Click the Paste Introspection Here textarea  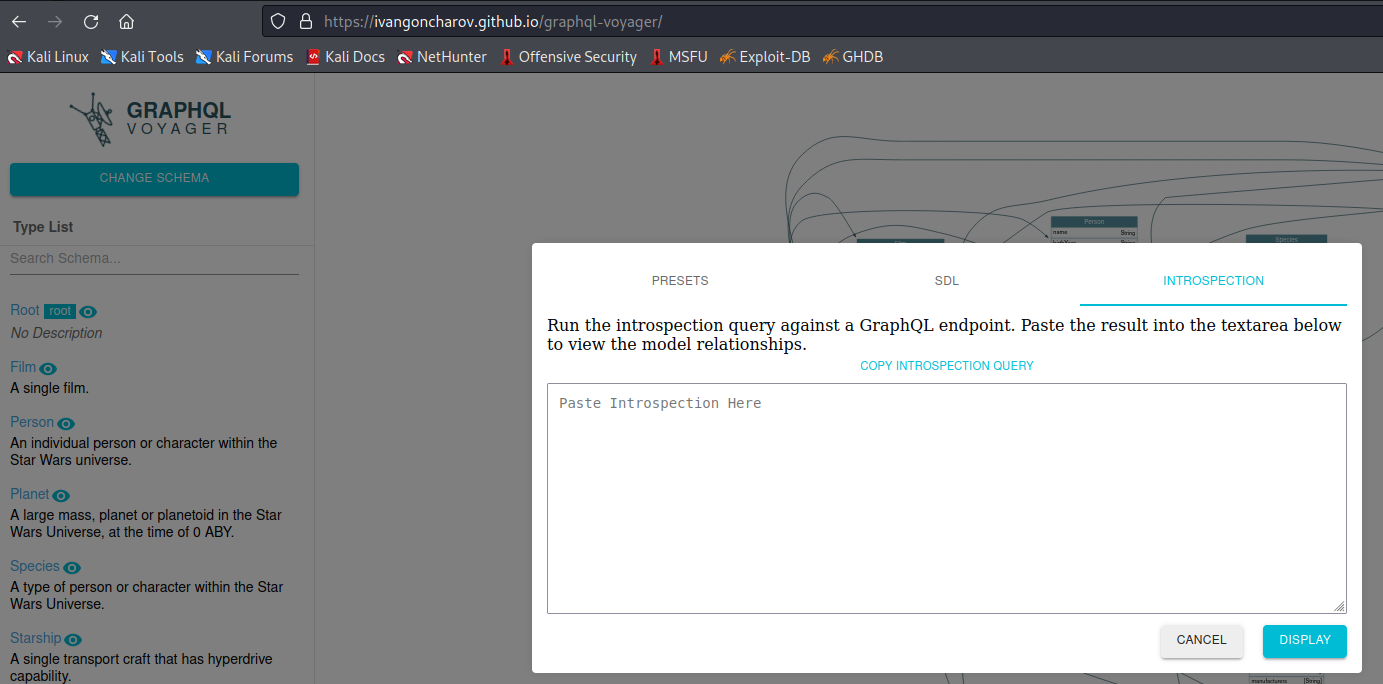(x=946, y=498)
